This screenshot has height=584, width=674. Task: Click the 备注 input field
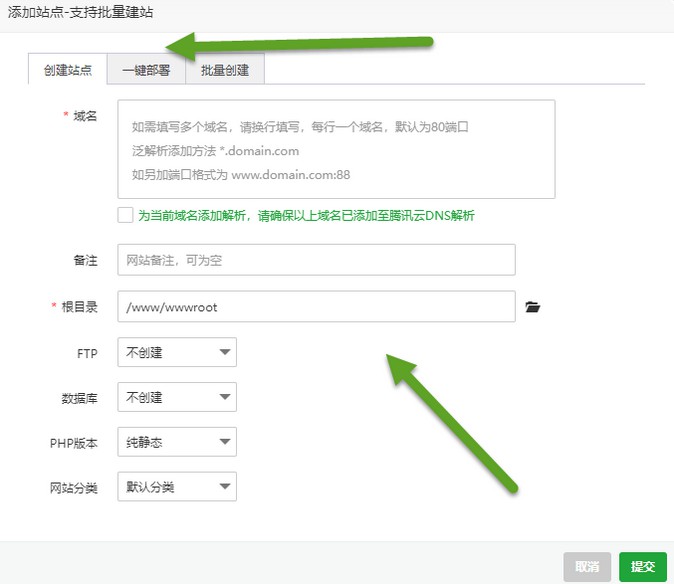tap(316, 260)
